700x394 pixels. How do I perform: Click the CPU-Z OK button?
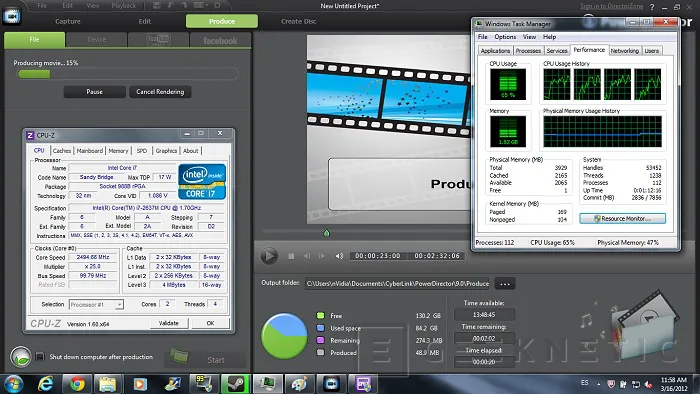point(210,323)
